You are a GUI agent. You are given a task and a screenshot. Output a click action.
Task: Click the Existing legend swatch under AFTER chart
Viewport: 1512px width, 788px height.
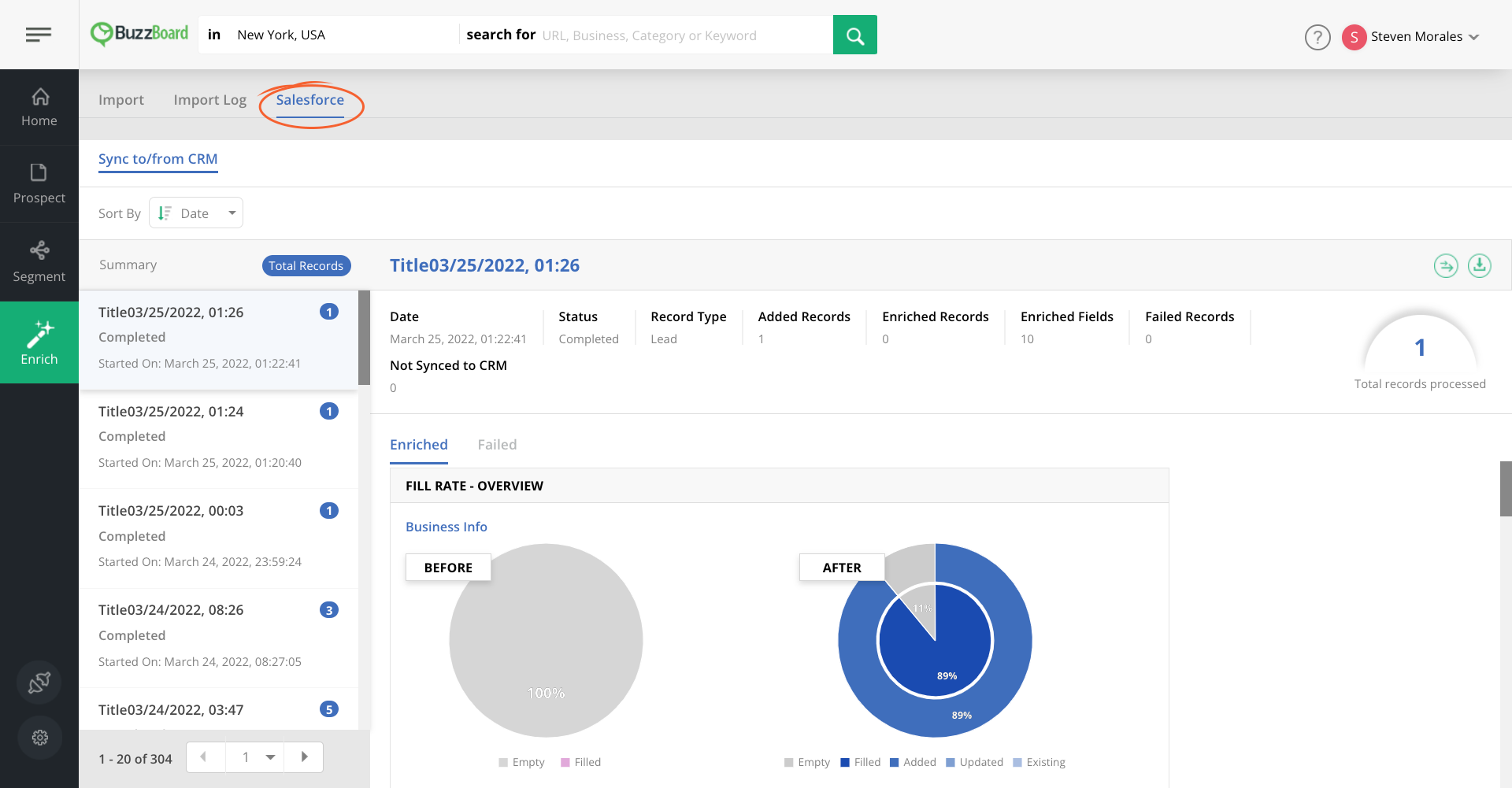click(x=1017, y=762)
